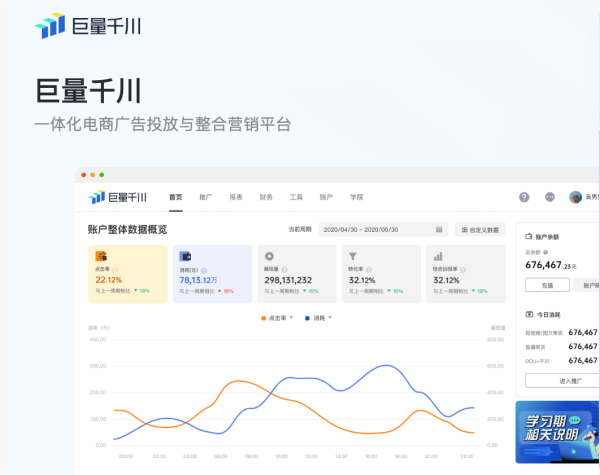Click the yellow minimize window dot
Screen dimensions: 600x475
click(93, 175)
